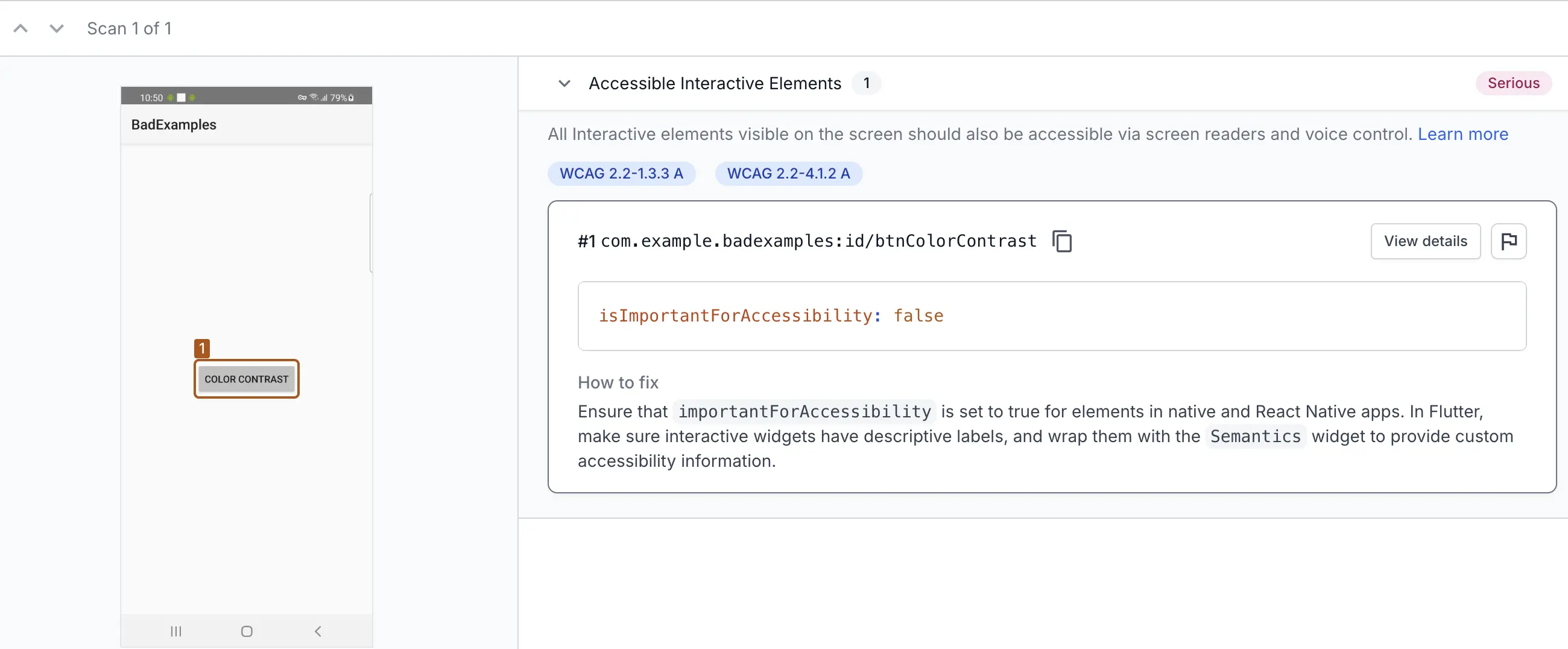The image size is (1568, 649).
Task: Click the issue count badge beside the heading
Action: pos(865,83)
